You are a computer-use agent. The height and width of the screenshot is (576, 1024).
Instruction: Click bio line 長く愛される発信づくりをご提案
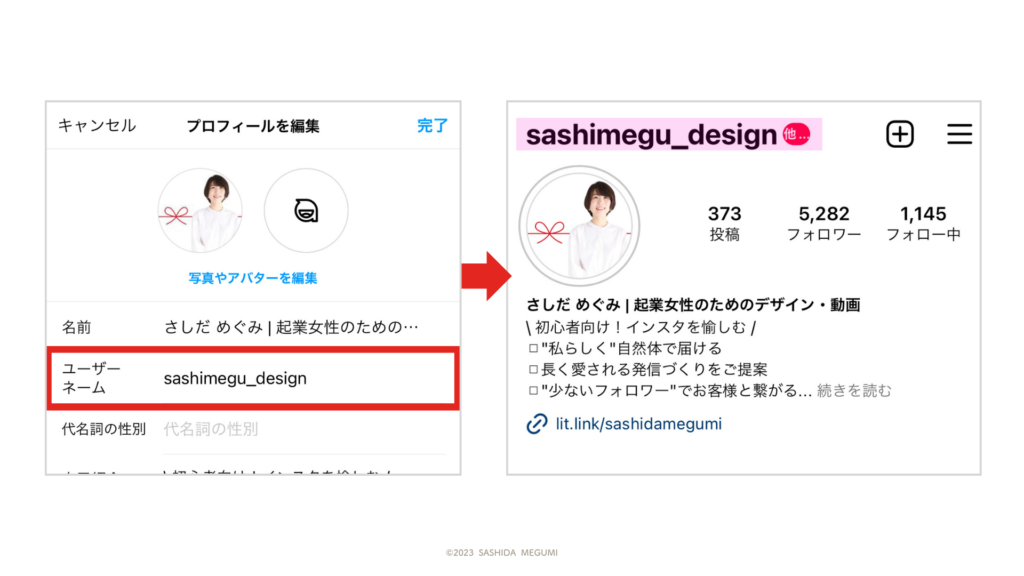pyautogui.click(x=648, y=370)
